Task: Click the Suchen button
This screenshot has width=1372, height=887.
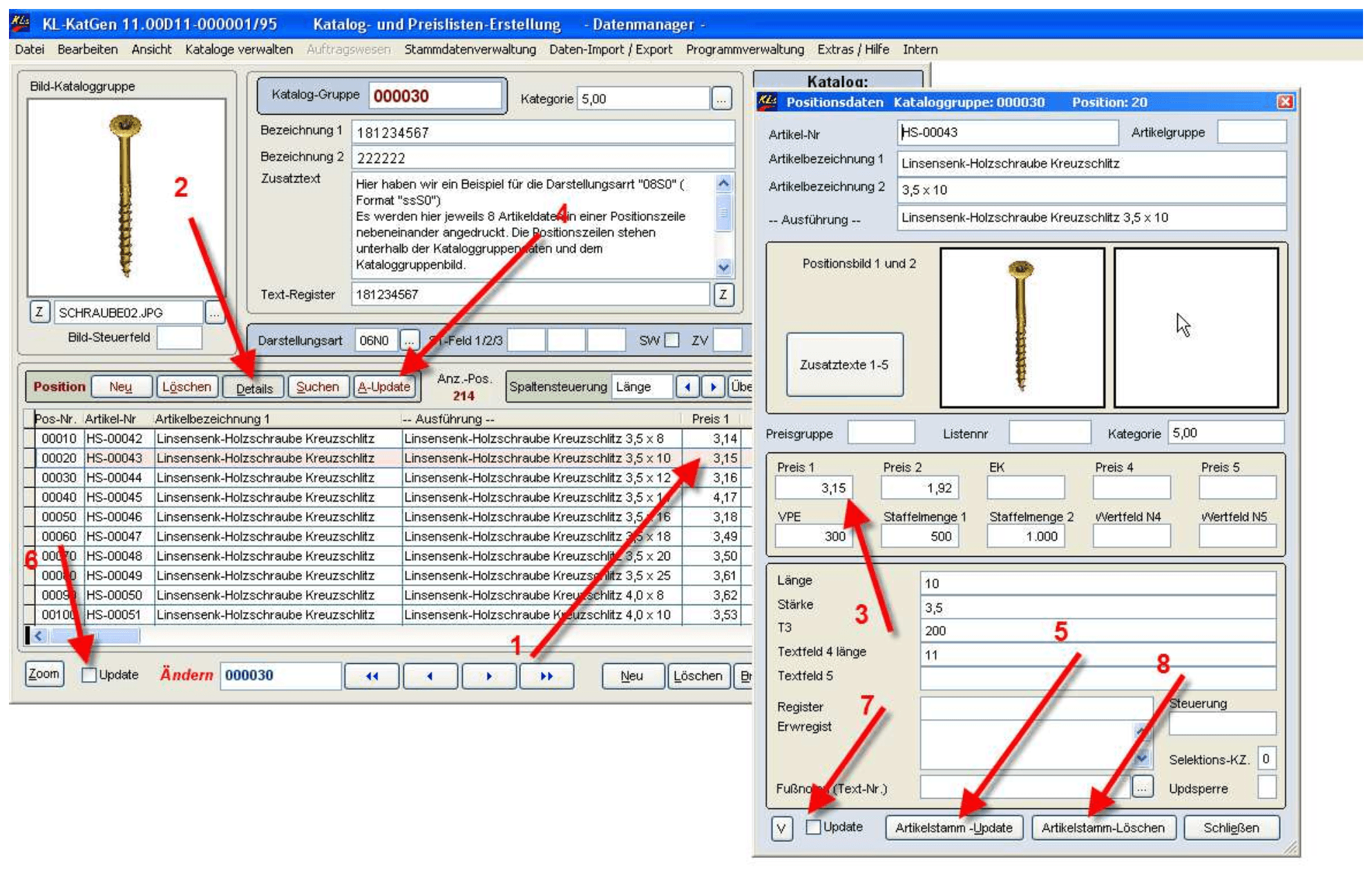Action: 318,387
